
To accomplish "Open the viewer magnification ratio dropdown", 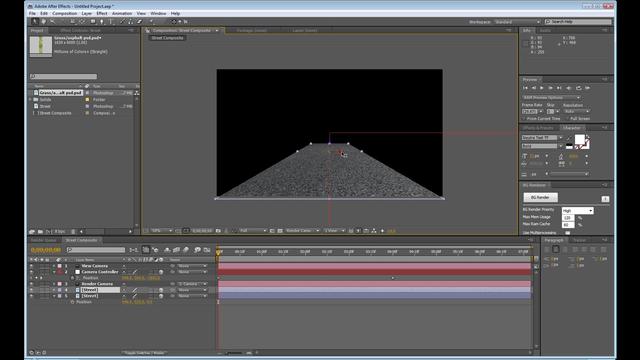I will tap(161, 231).
